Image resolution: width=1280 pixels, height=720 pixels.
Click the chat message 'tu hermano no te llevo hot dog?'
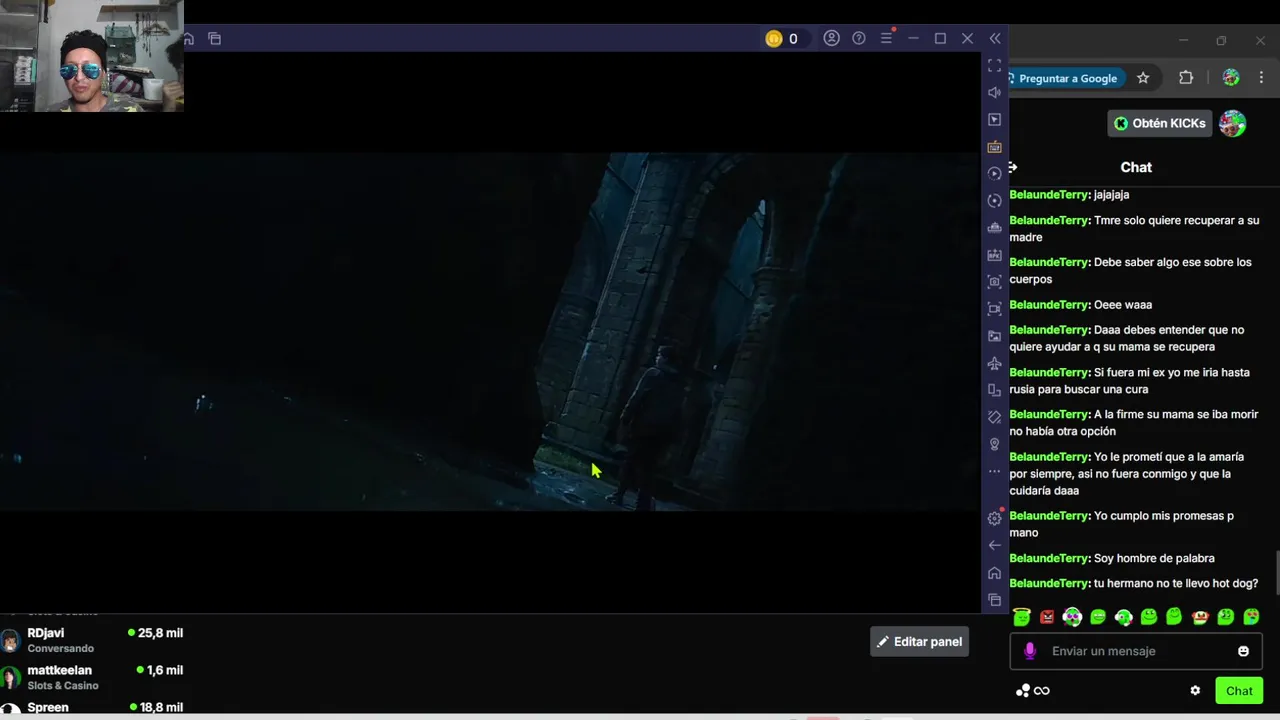click(1176, 583)
